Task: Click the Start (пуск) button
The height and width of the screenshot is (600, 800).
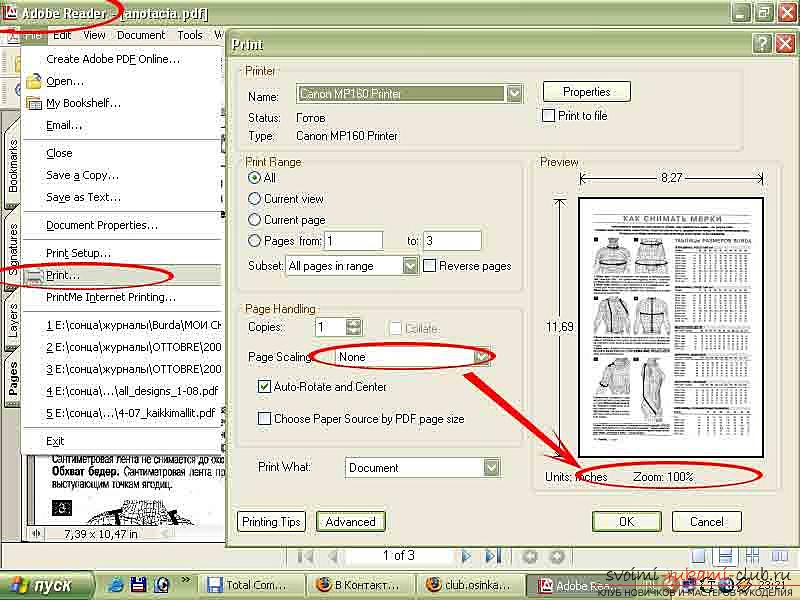Action: [x=46, y=585]
